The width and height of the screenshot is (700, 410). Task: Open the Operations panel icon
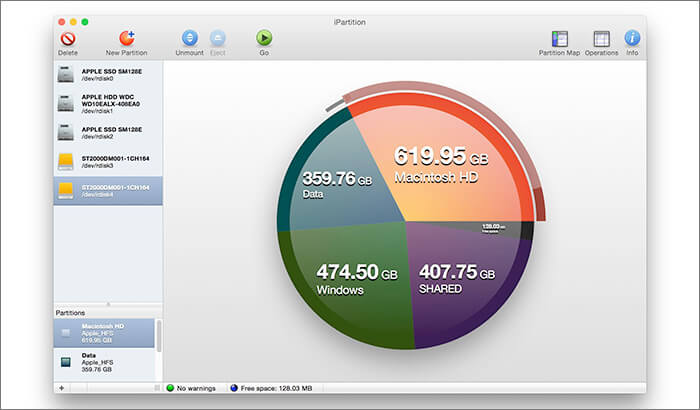(x=601, y=39)
